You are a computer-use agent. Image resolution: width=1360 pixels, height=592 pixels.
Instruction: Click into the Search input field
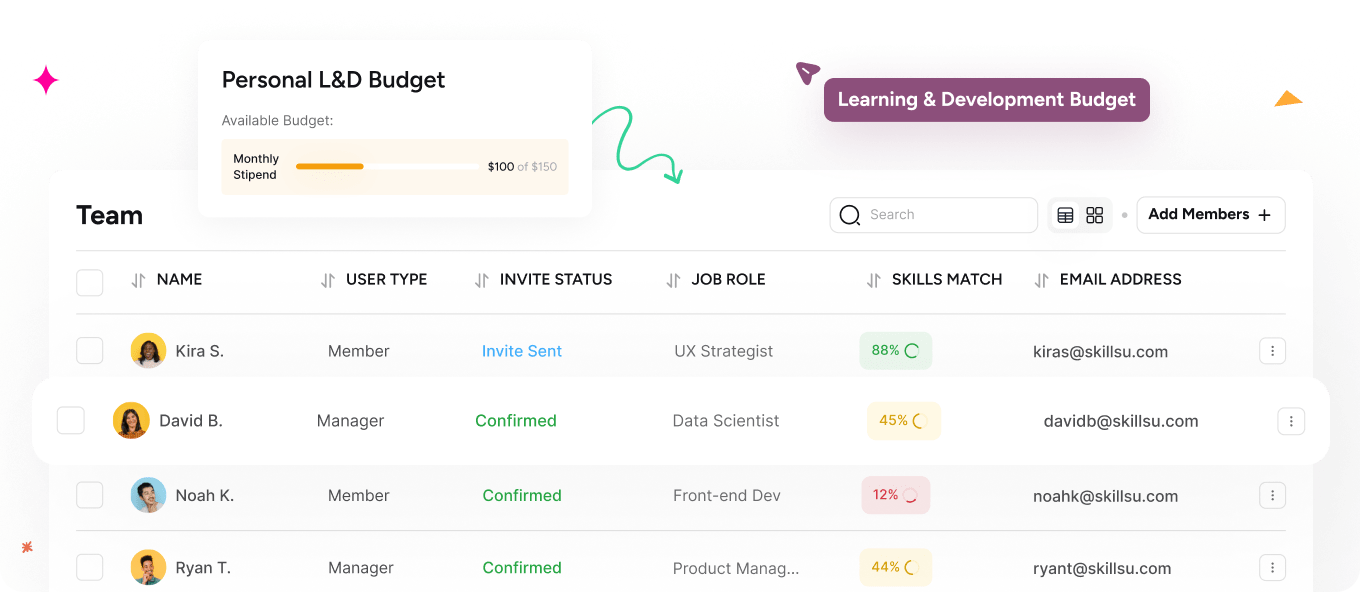pyautogui.click(x=945, y=215)
